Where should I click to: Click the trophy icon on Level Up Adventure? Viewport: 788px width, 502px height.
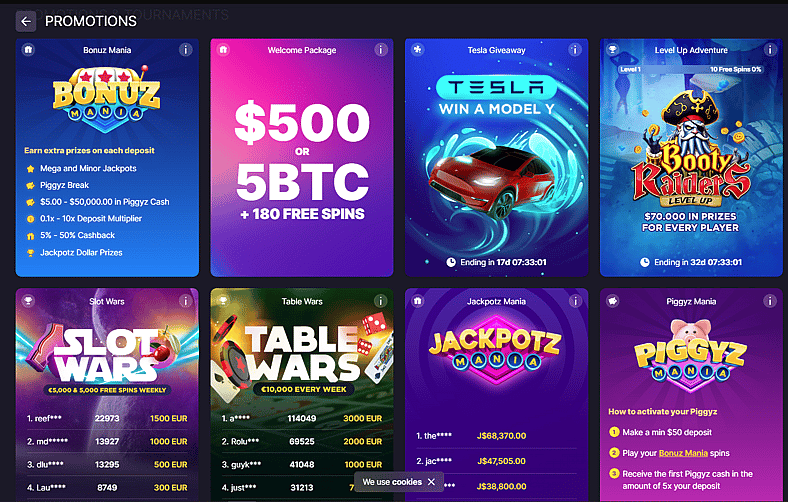point(613,50)
